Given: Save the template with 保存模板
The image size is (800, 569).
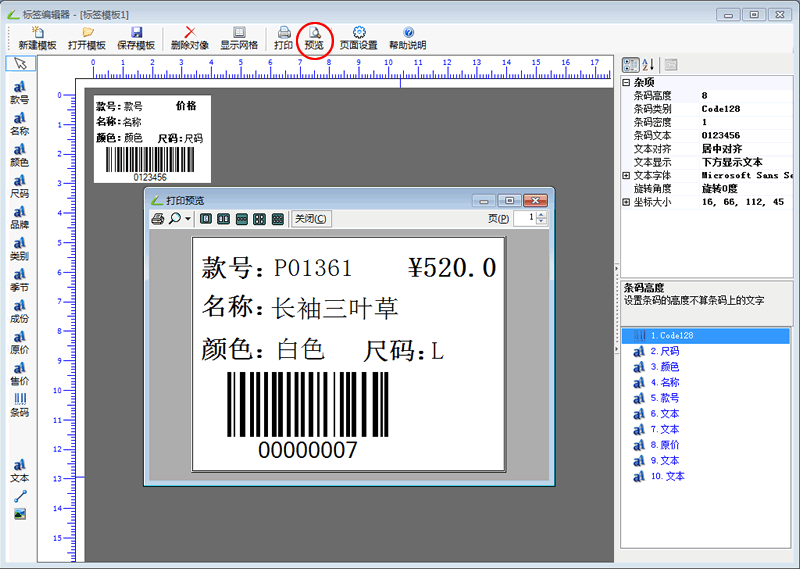Looking at the screenshot, I should 136,39.
